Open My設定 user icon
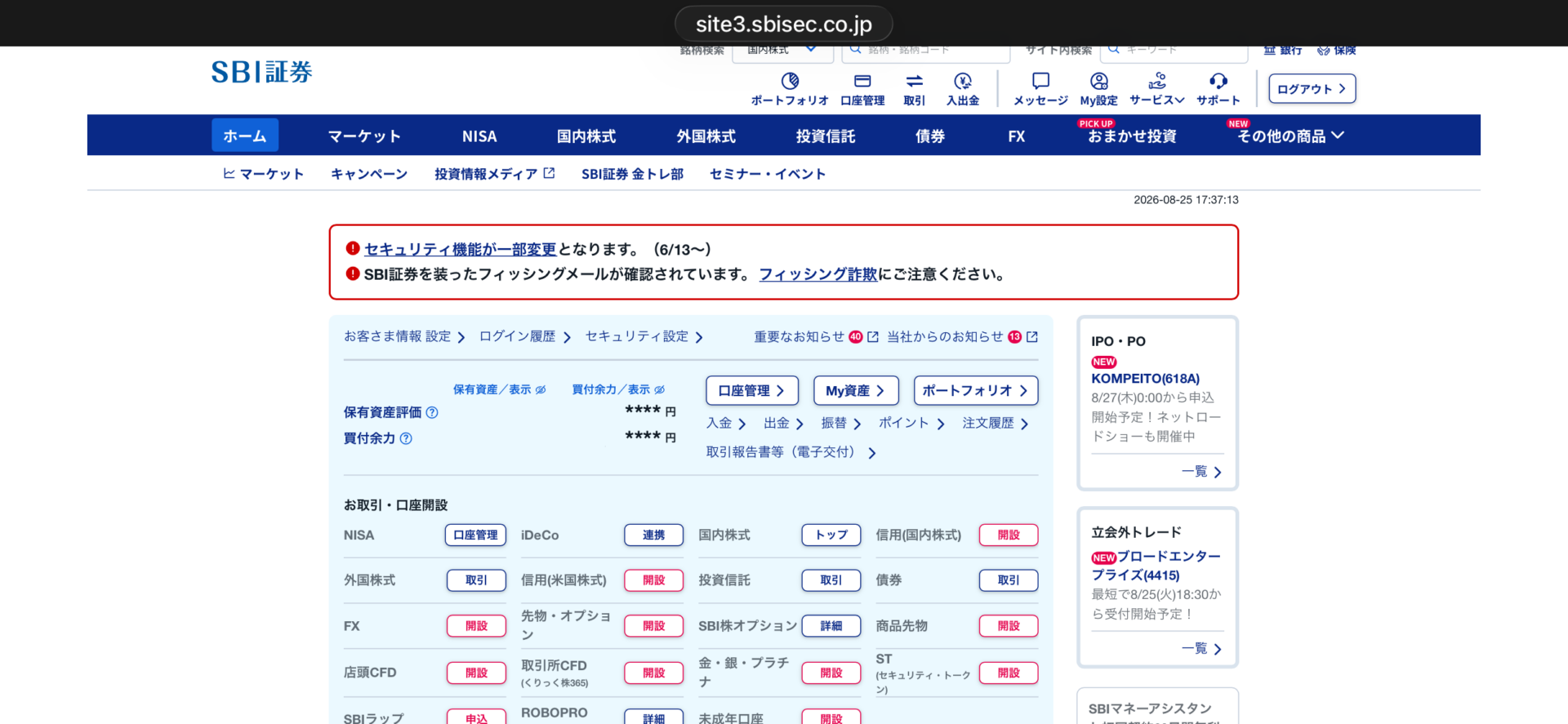 point(1099,81)
